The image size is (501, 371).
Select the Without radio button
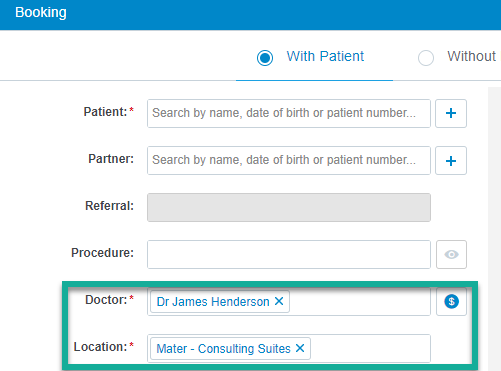click(426, 58)
